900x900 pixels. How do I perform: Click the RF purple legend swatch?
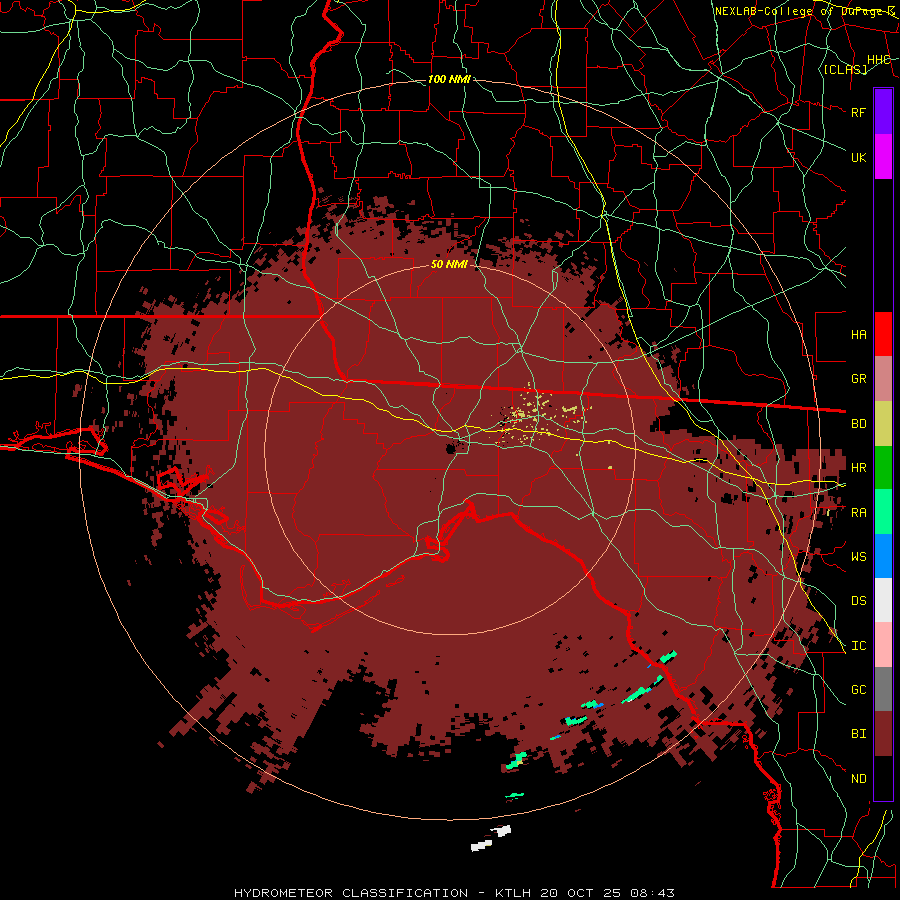pyautogui.click(x=883, y=112)
